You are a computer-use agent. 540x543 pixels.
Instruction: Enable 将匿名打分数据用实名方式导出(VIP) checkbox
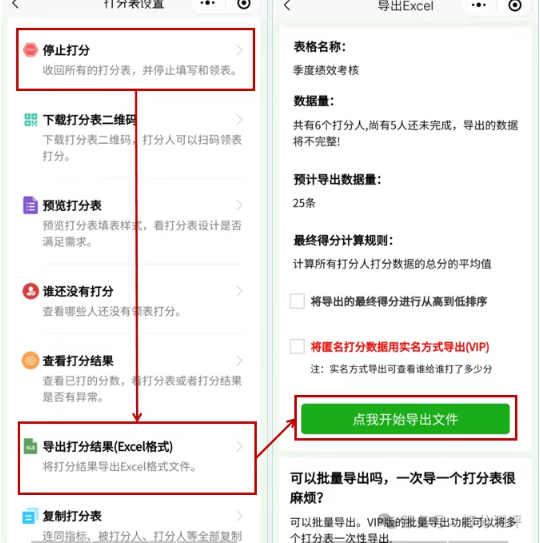(x=297, y=346)
